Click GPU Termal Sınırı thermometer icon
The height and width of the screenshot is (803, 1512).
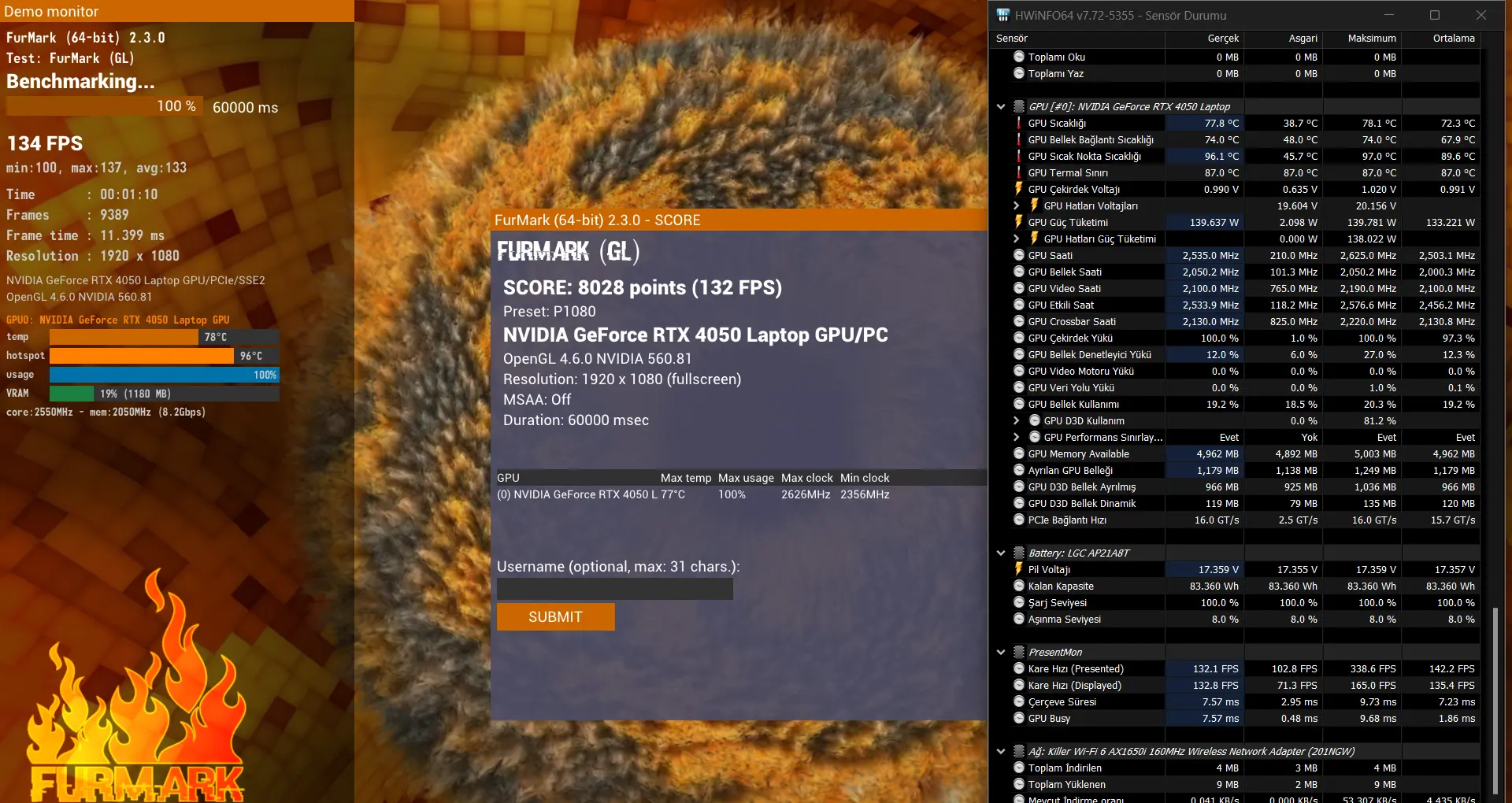click(x=1019, y=173)
